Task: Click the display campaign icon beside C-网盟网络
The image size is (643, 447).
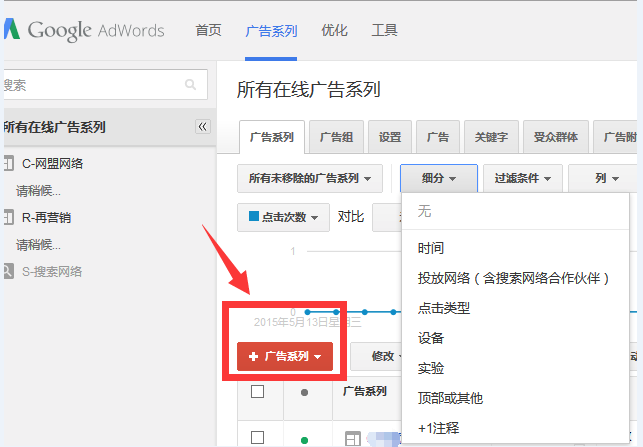Action: click(9, 163)
